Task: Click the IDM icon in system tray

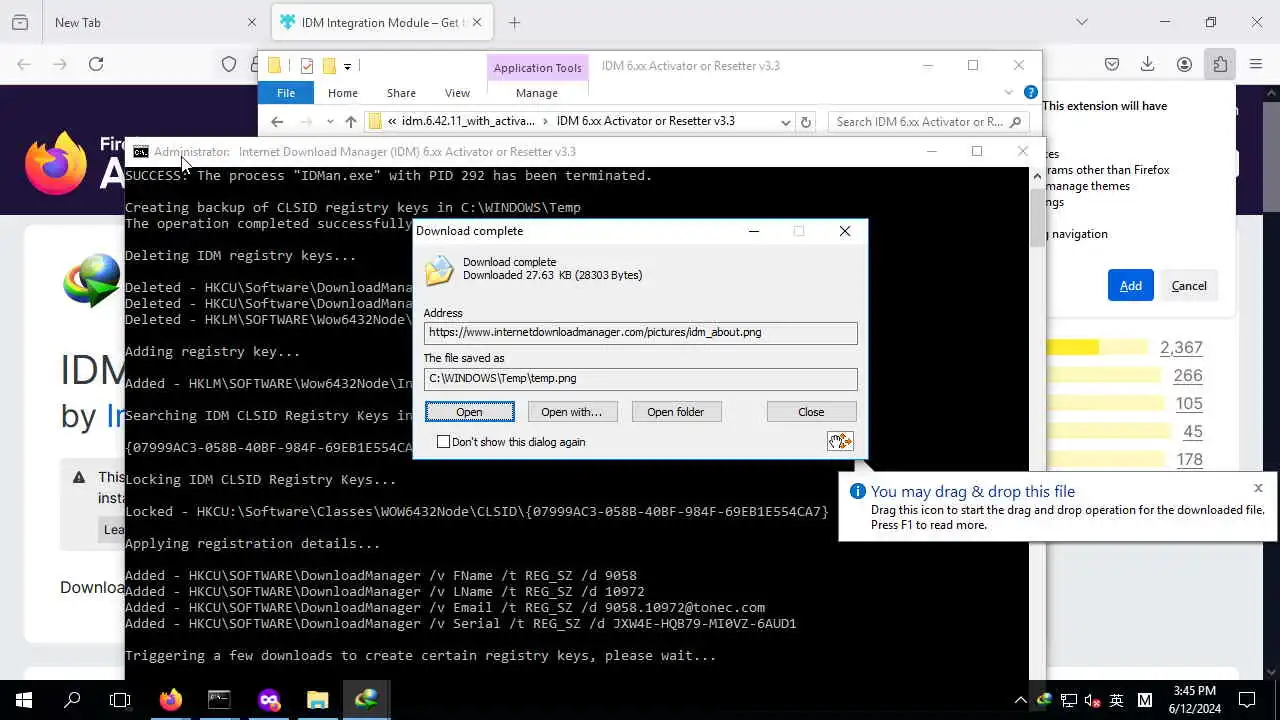Action: click(1044, 700)
